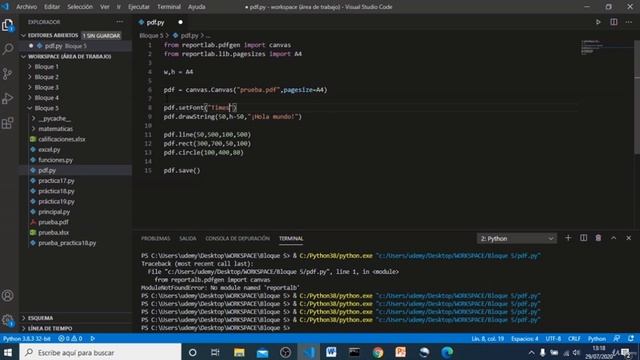Collapse the Editores Abiertos section
The image size is (640, 360).
[x=23, y=36]
